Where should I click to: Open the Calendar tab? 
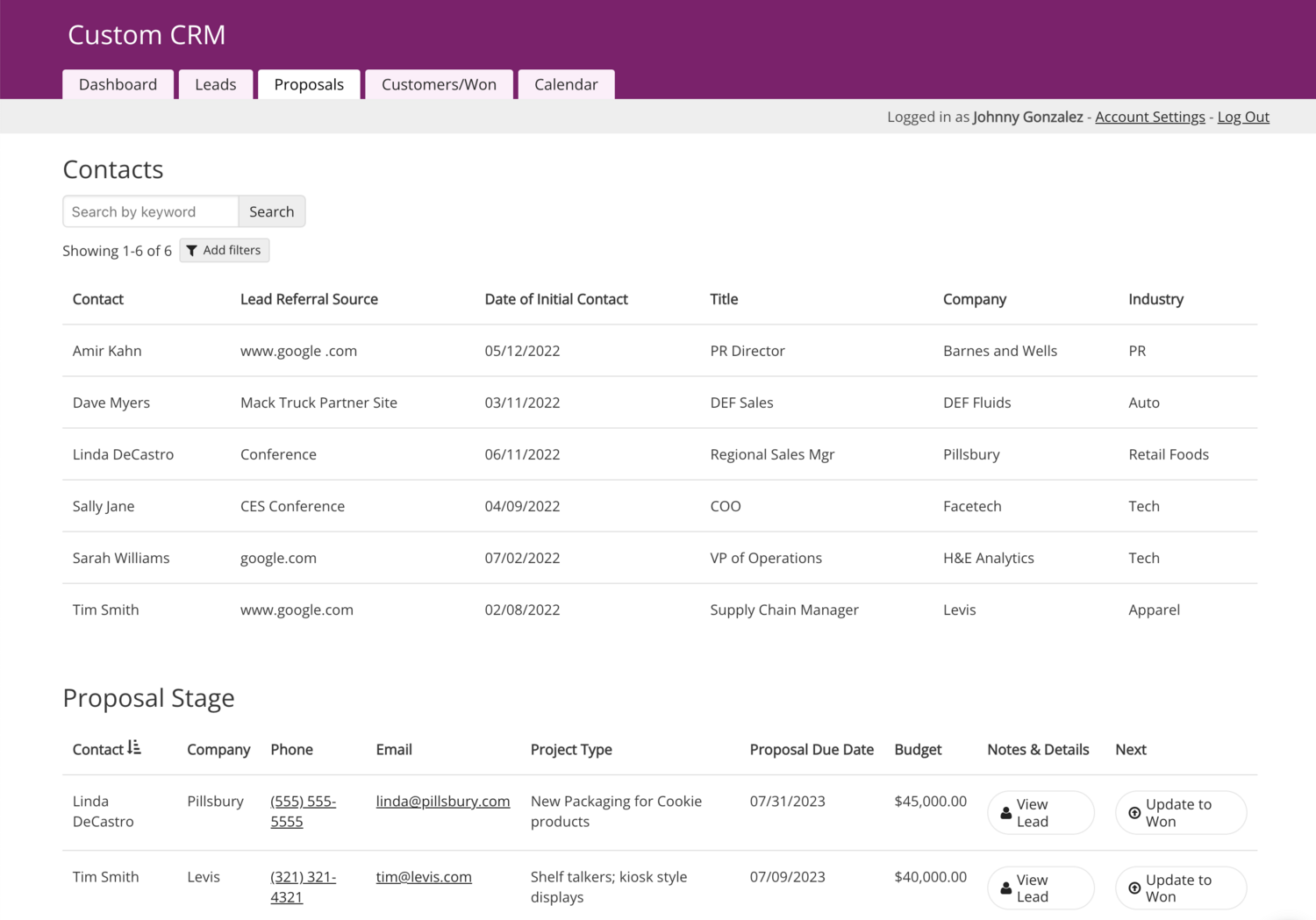pos(566,84)
